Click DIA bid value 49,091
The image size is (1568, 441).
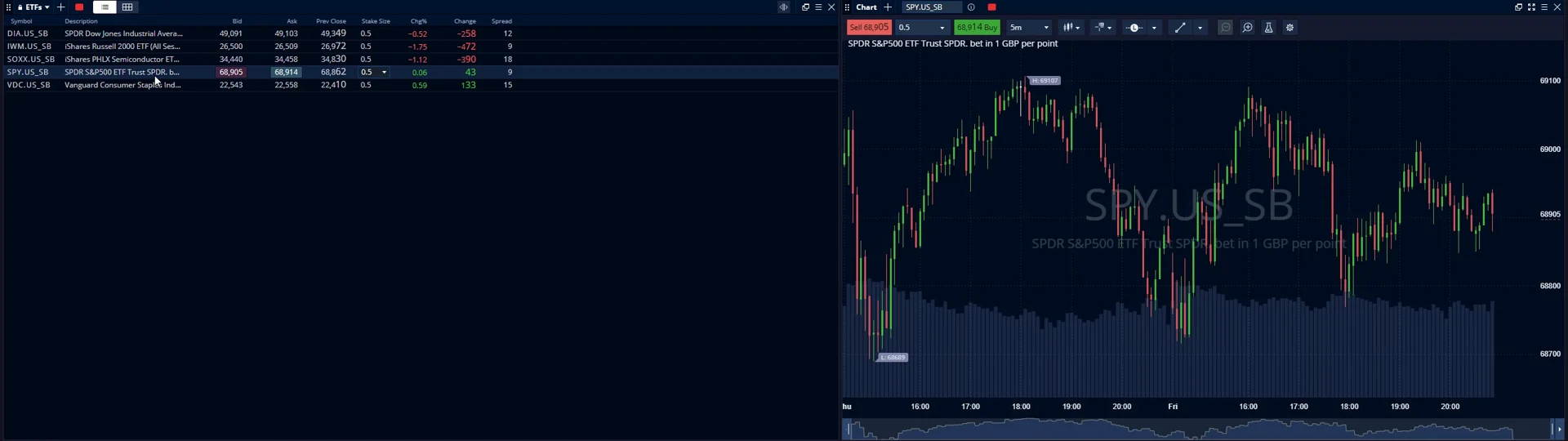[x=230, y=34]
